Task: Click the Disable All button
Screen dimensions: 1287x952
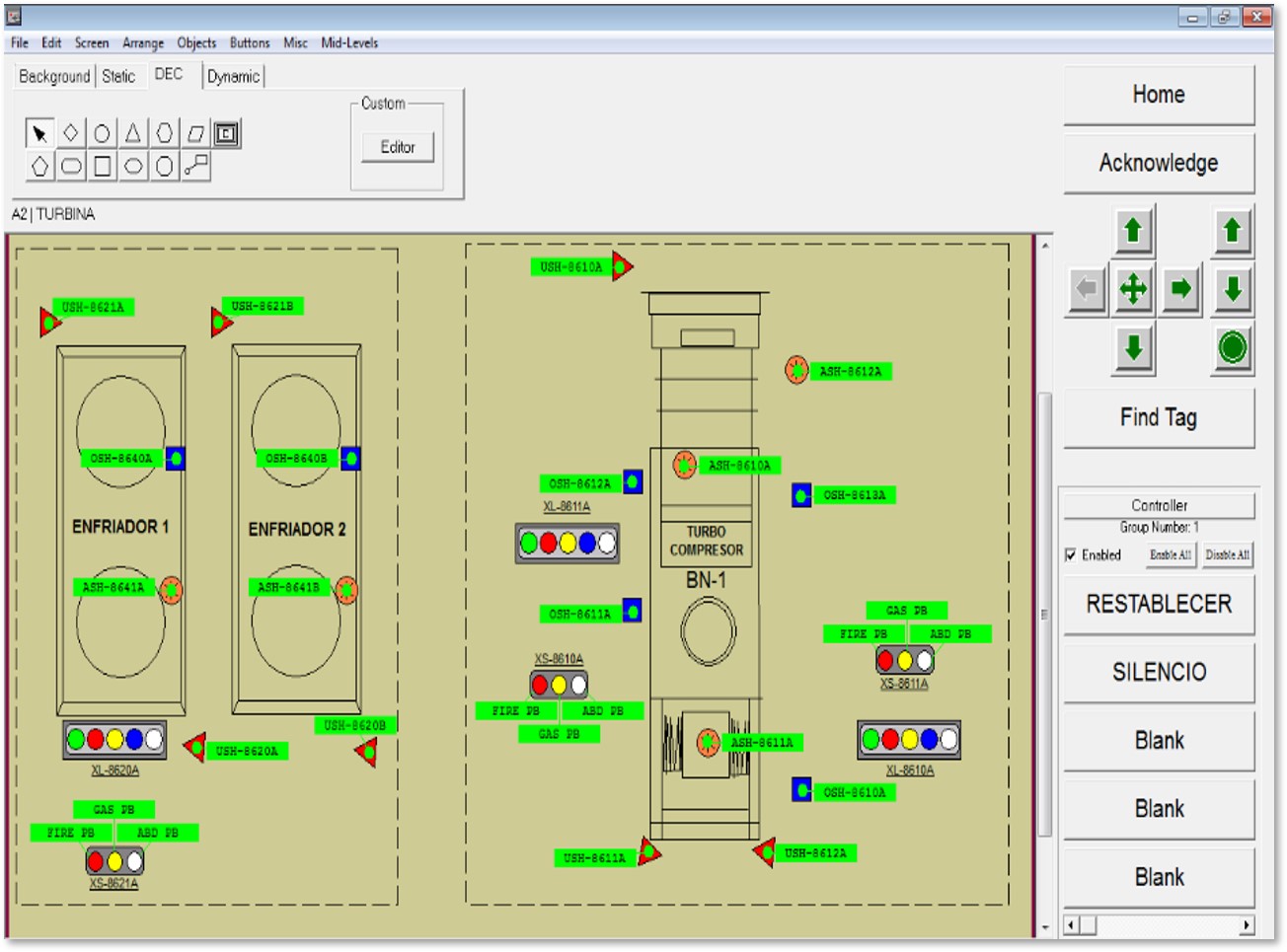Action: tap(1228, 555)
